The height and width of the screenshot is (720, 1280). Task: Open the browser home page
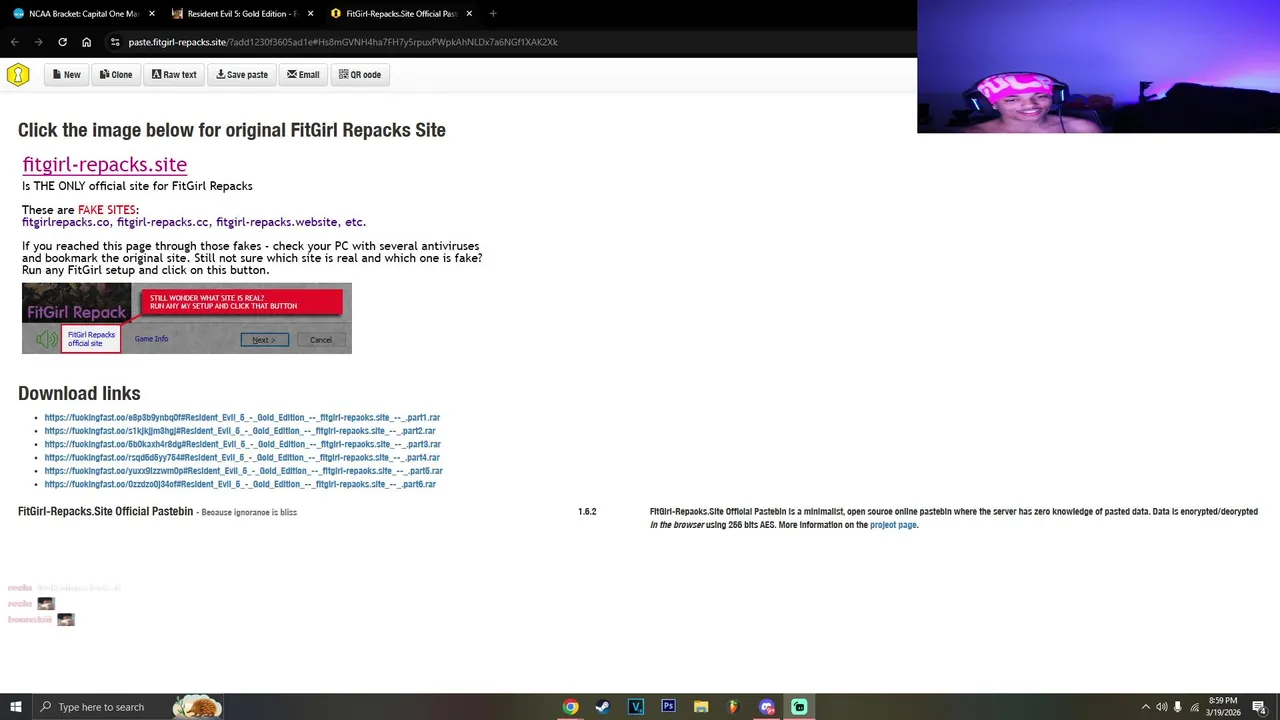pyautogui.click(x=86, y=42)
